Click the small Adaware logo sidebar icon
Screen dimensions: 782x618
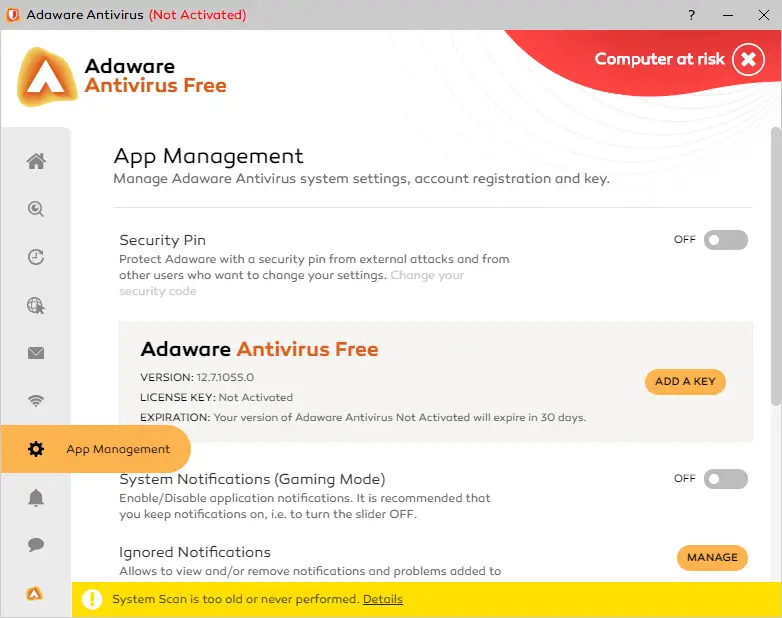click(34, 593)
